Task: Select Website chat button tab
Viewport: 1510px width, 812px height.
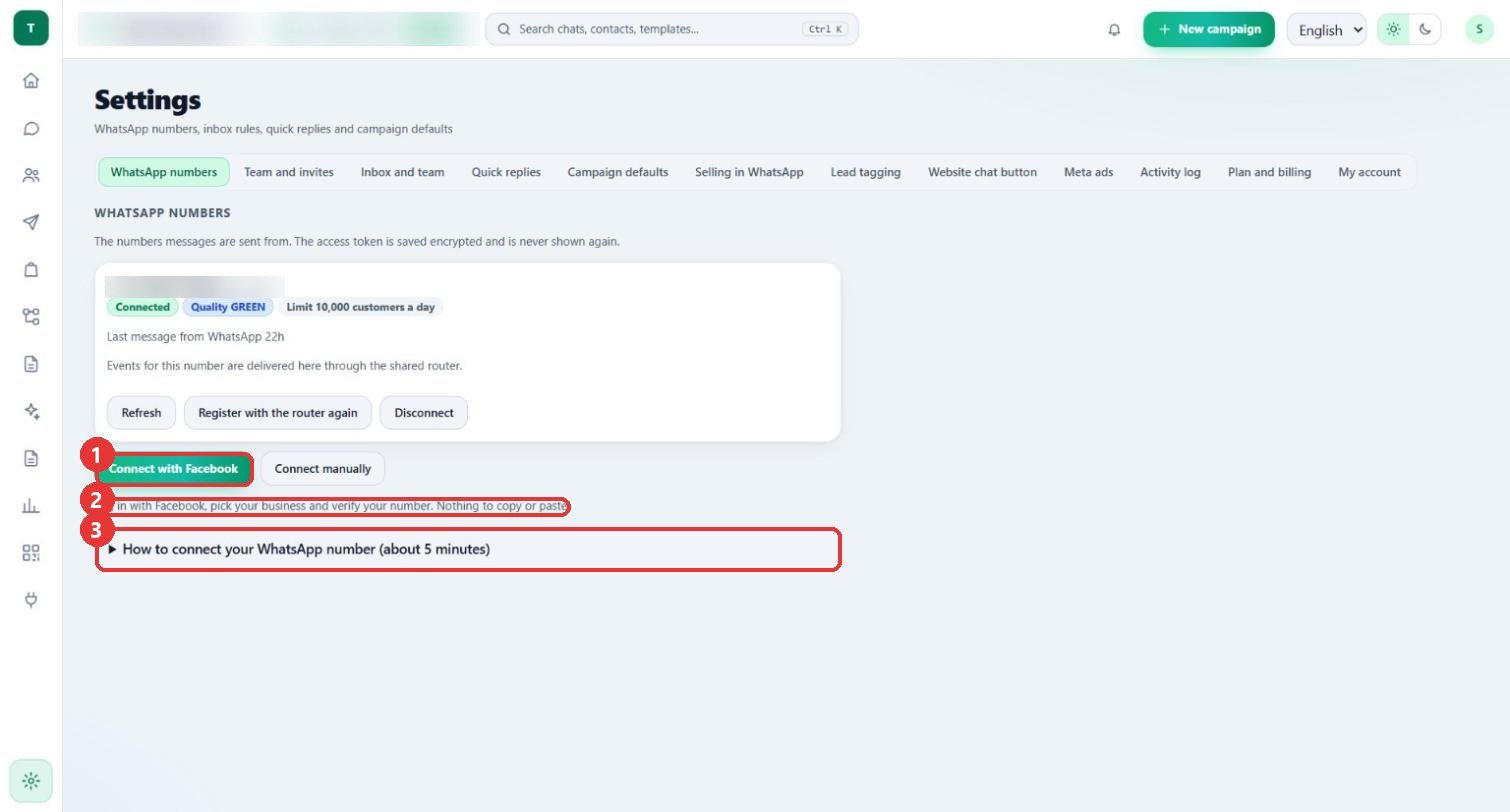Action: tap(982, 172)
